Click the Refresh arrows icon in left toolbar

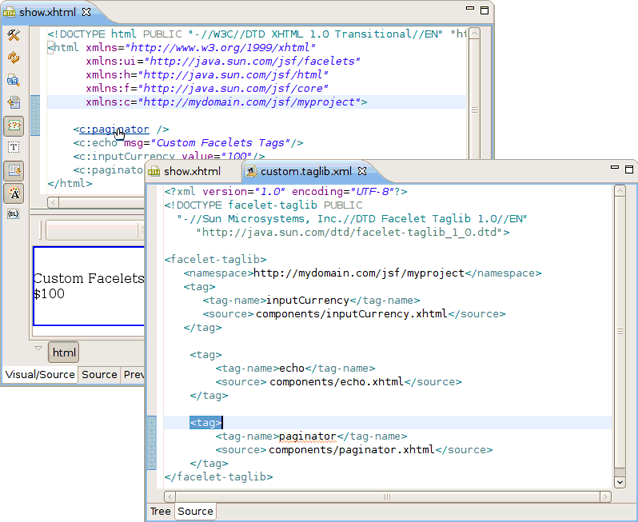[14, 58]
